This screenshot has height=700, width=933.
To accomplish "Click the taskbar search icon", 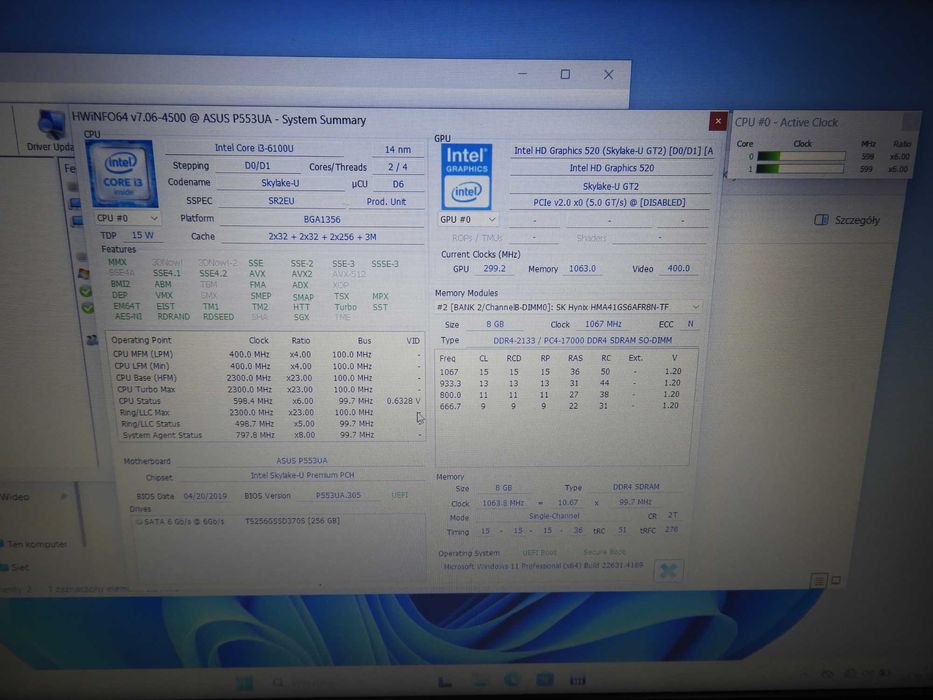I will (278, 683).
